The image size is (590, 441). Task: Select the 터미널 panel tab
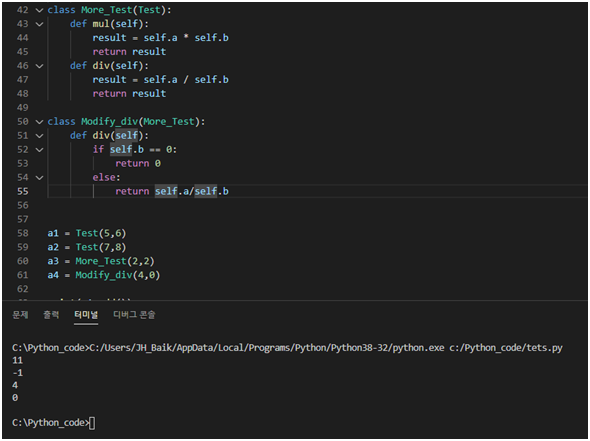point(86,315)
